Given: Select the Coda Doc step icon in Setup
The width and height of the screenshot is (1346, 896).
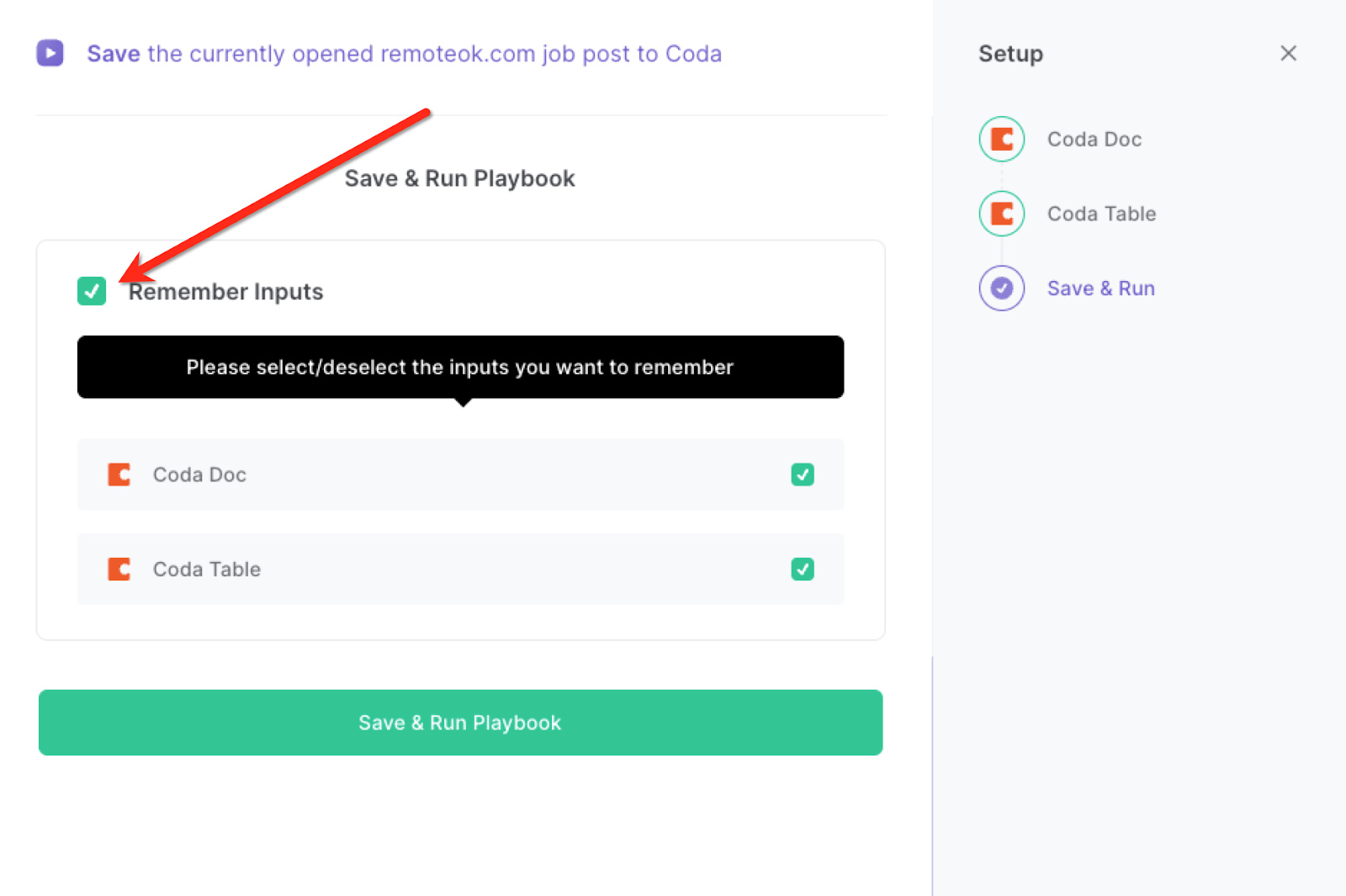Looking at the screenshot, I should 1001,139.
